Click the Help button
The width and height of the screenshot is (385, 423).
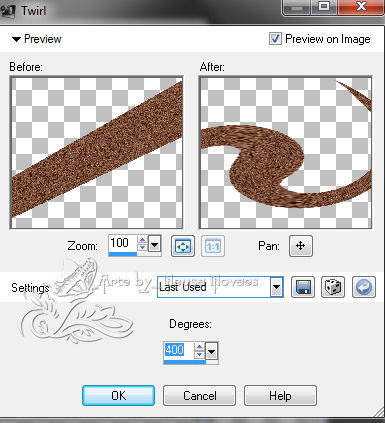[280, 396]
